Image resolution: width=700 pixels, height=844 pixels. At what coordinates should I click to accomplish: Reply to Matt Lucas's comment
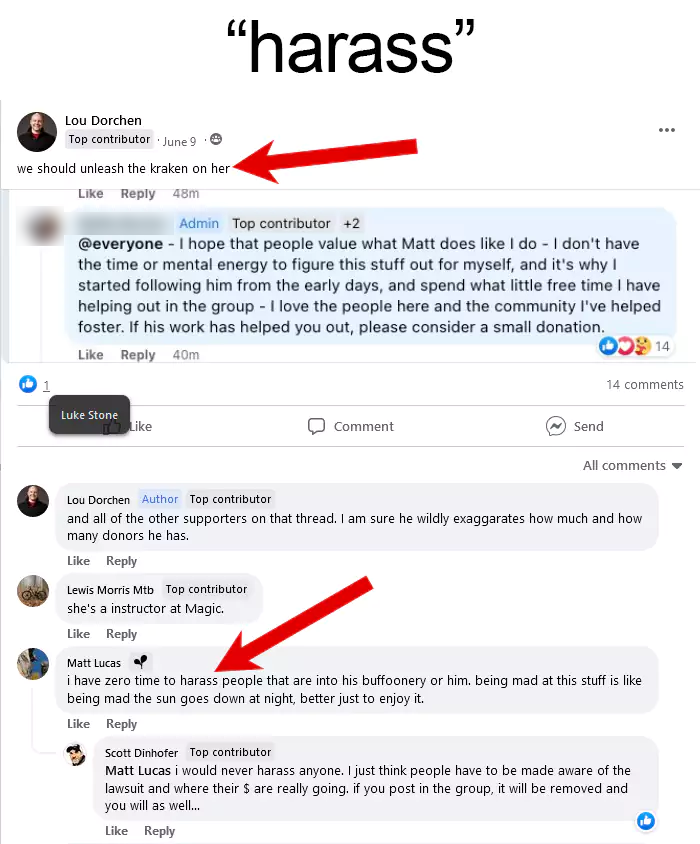pyautogui.click(x=121, y=723)
